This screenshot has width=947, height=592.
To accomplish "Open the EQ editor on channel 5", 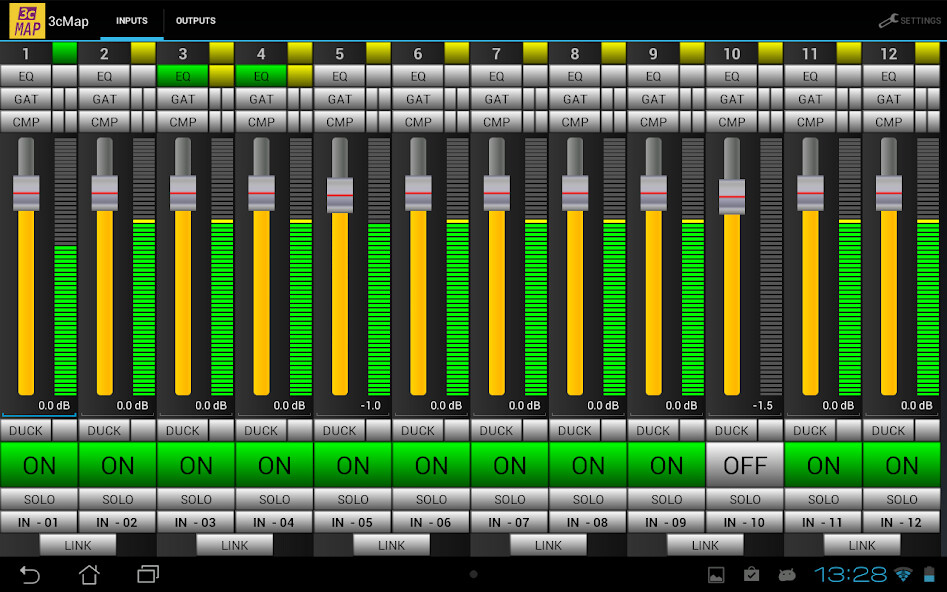I will (x=339, y=75).
